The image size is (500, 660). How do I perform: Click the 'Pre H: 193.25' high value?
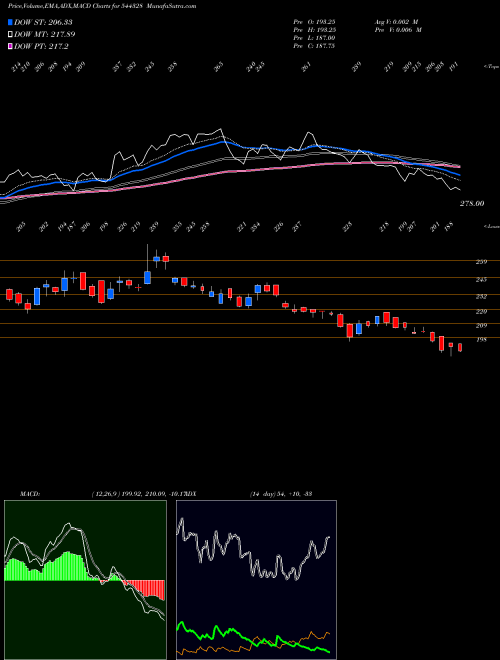coord(314,30)
